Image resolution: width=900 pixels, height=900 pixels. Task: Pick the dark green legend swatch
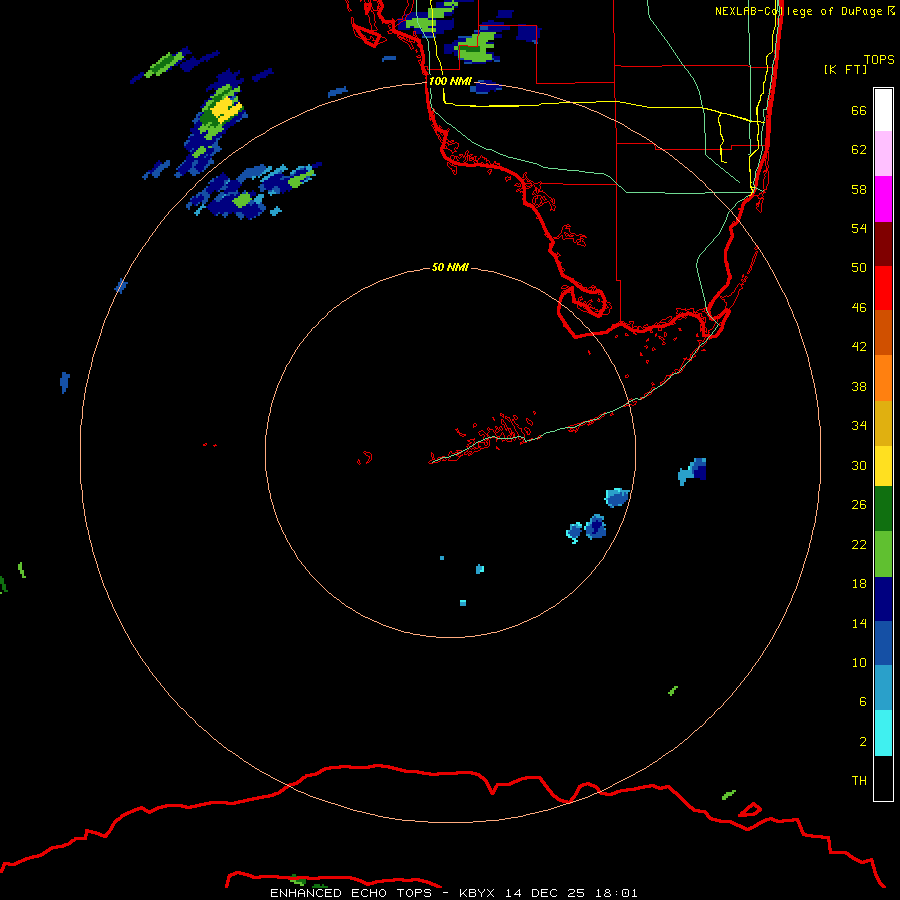pos(883,509)
